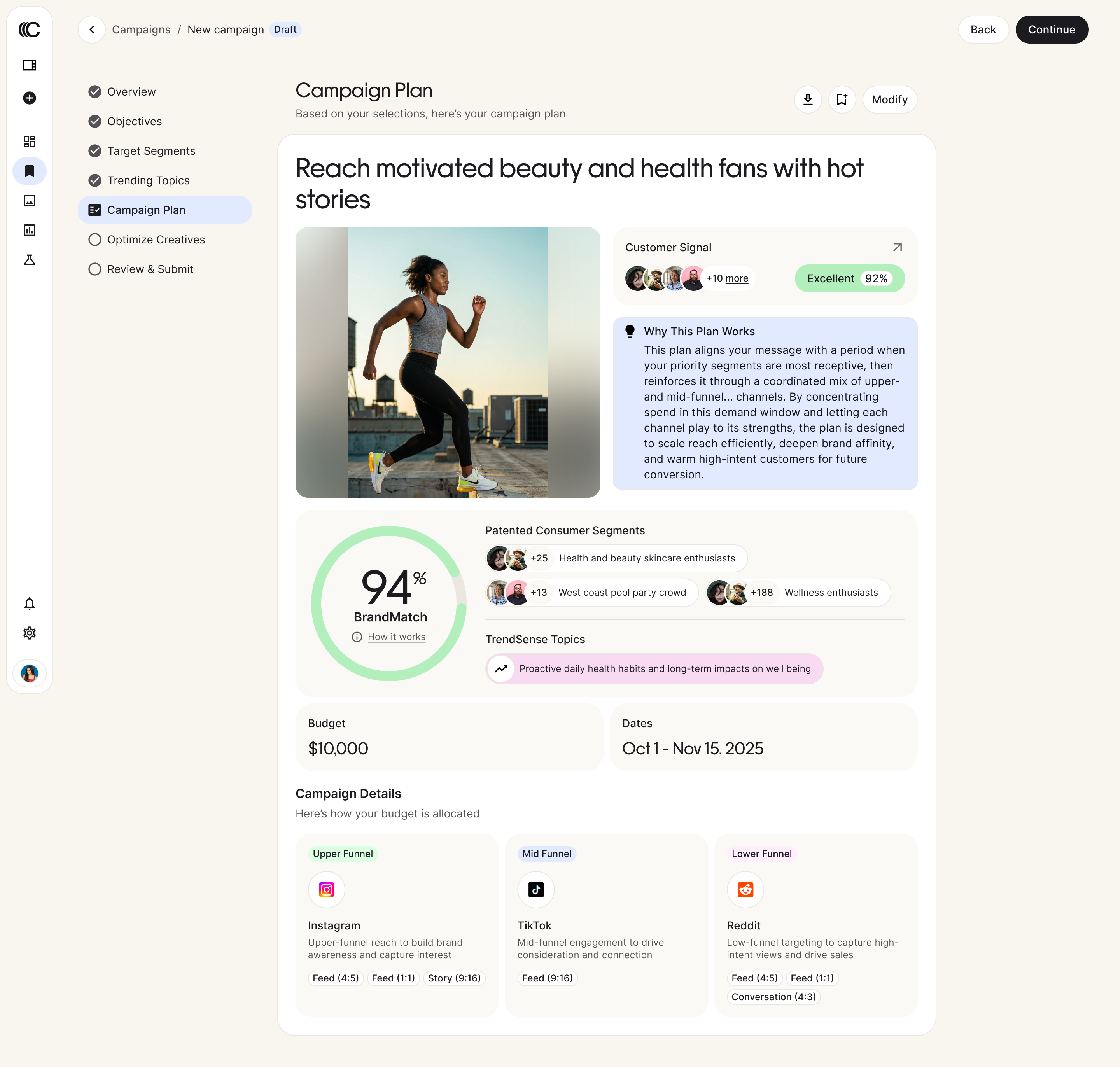Expand Customer Signal with arrow icon
Image resolution: width=1120 pixels, height=1067 pixels.
coord(898,247)
